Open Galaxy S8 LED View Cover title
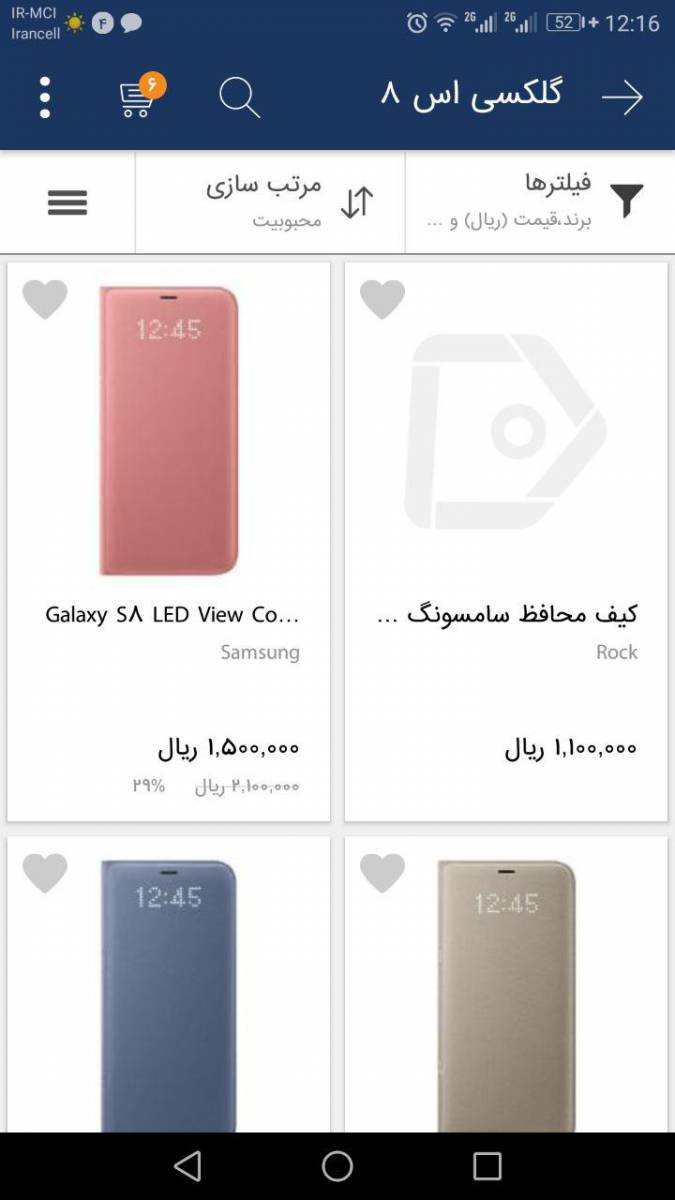 [172, 615]
